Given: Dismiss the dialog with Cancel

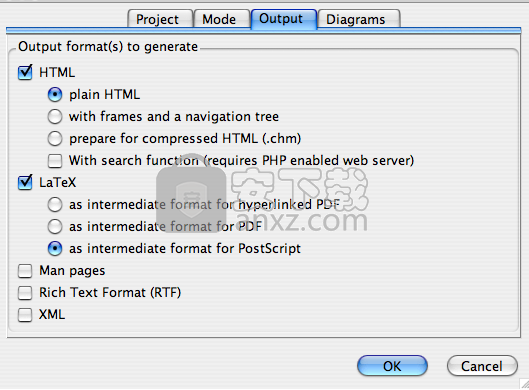Looking at the screenshot, I should click(482, 366).
